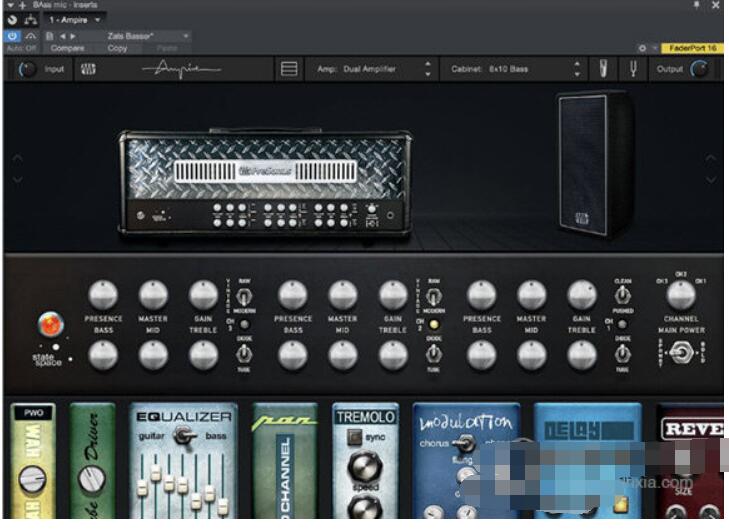Click the State Space red power light
Image resolution: width=729 pixels, height=530 pixels.
click(49, 325)
